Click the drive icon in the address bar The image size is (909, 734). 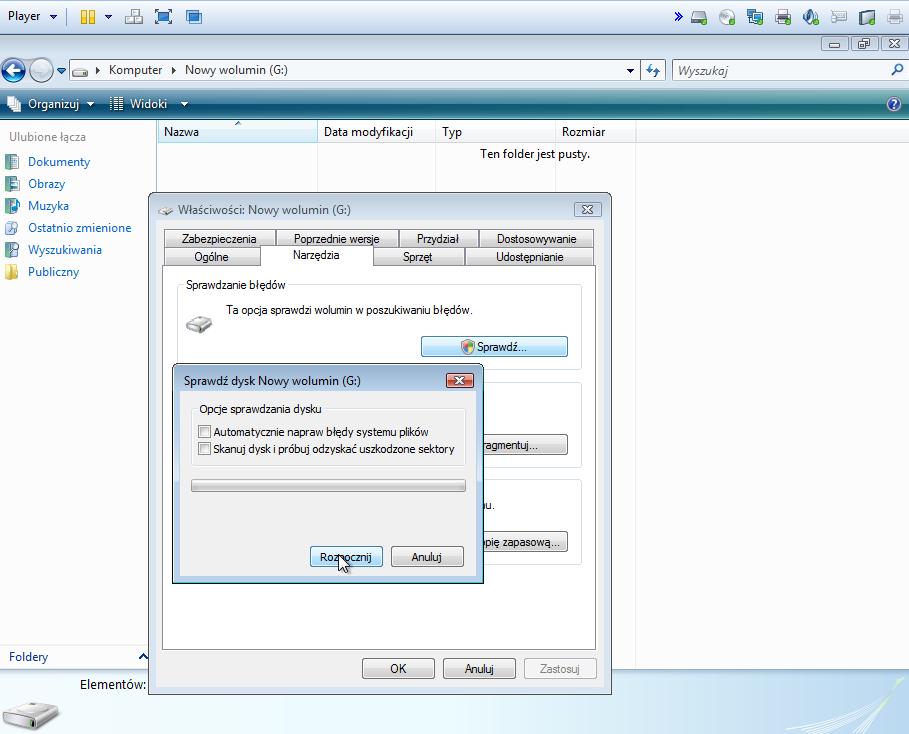click(x=80, y=71)
